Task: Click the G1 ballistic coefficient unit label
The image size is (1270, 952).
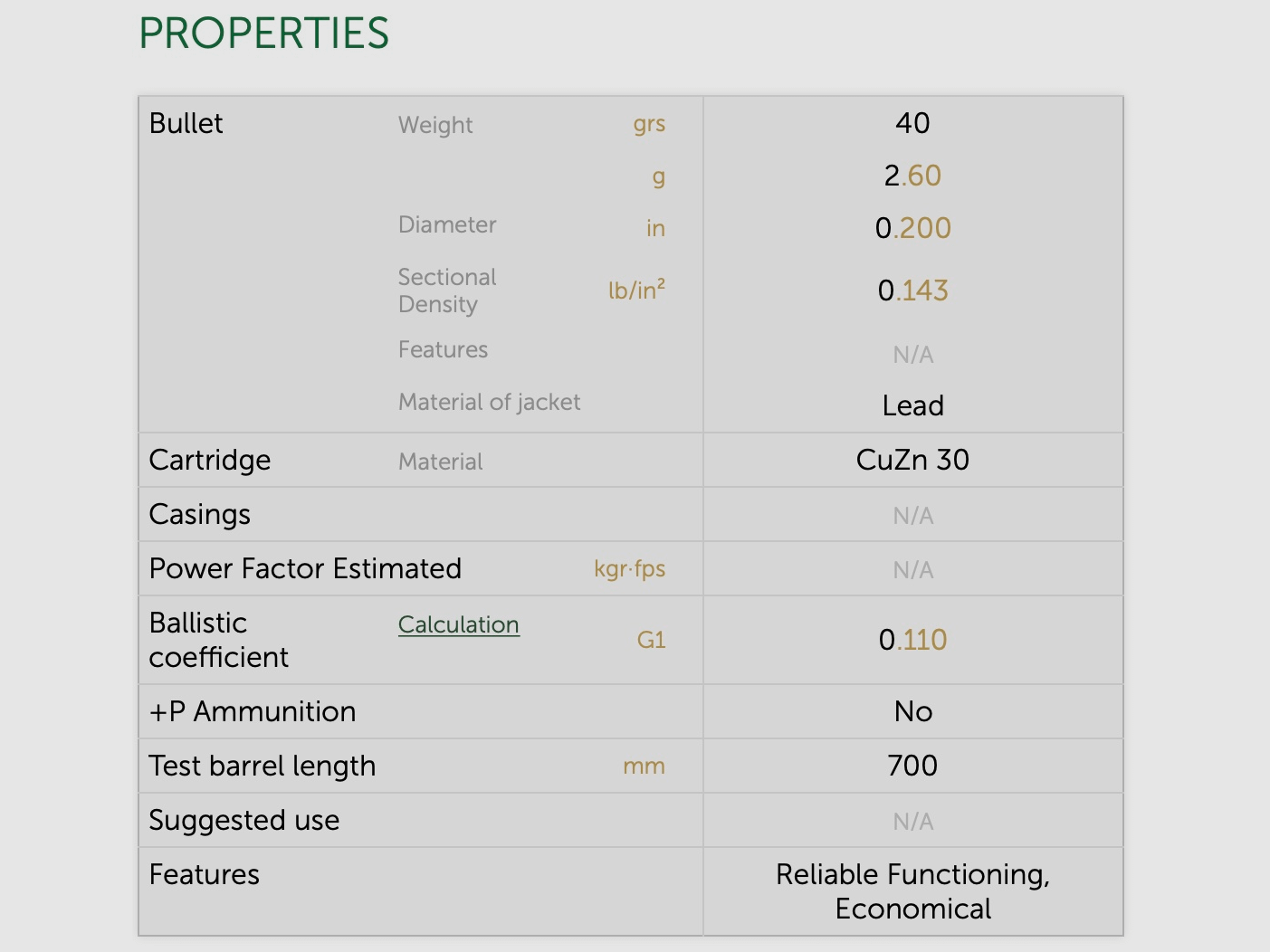Action: [x=651, y=640]
